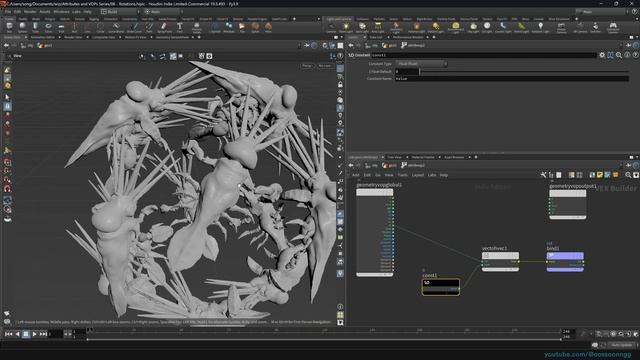
Task: Switch to Render View tab
Action: (73, 37)
